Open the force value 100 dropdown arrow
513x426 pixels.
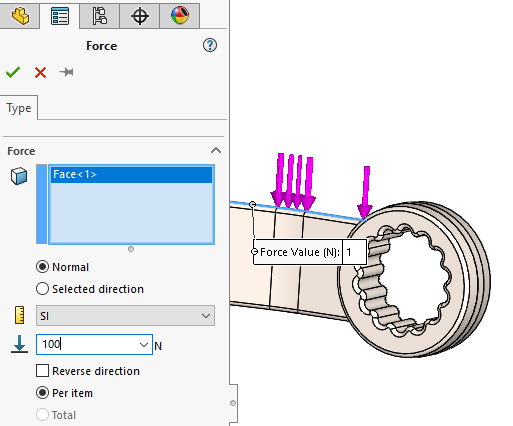pyautogui.click(x=144, y=344)
